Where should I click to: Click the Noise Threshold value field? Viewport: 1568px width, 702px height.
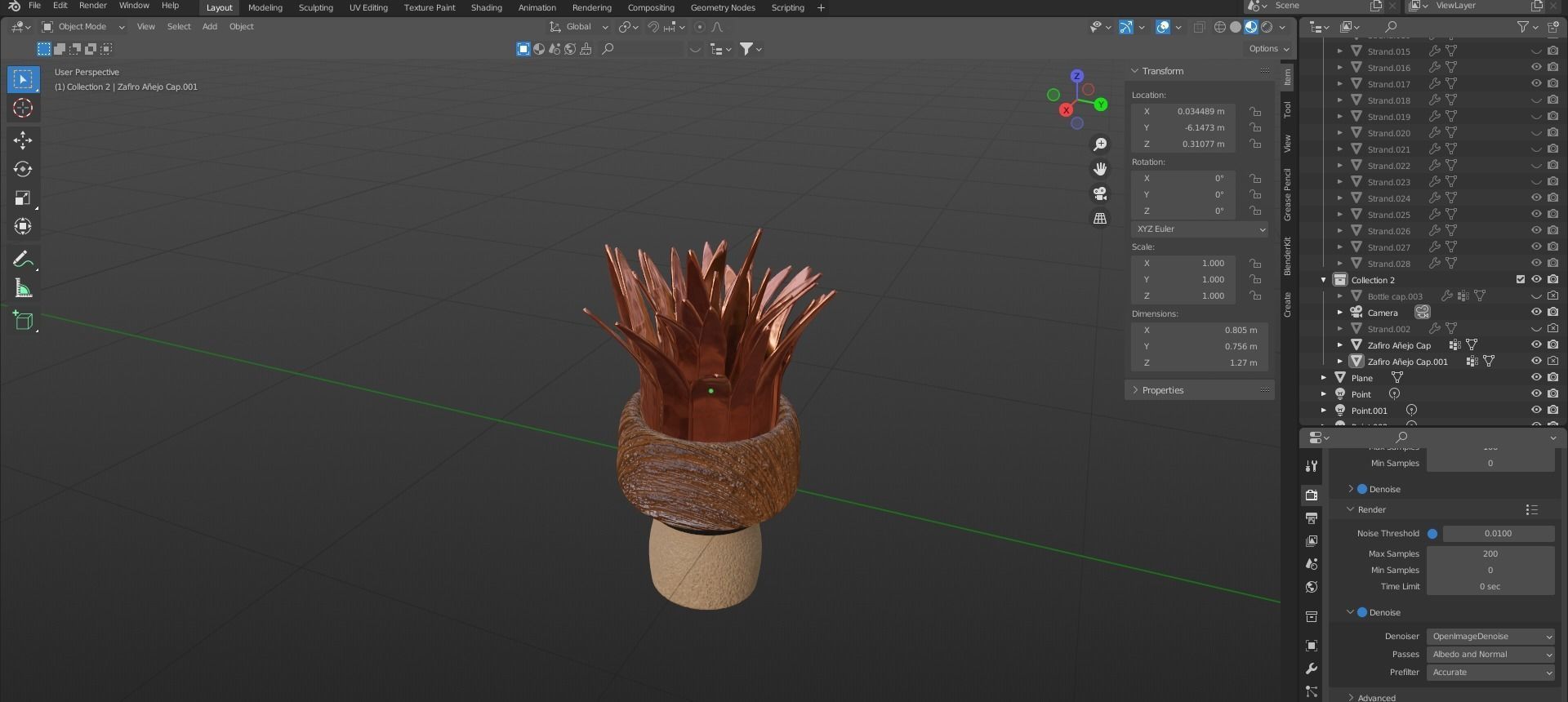1499,534
